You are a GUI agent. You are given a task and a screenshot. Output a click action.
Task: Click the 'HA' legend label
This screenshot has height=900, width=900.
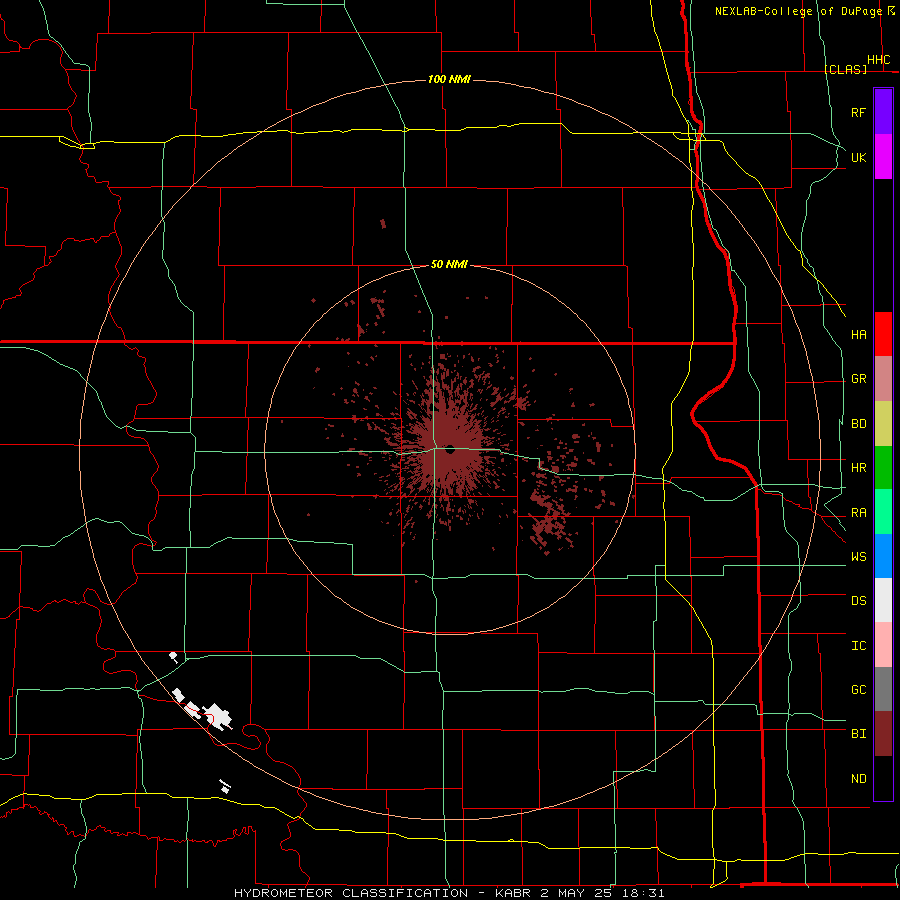click(x=859, y=334)
